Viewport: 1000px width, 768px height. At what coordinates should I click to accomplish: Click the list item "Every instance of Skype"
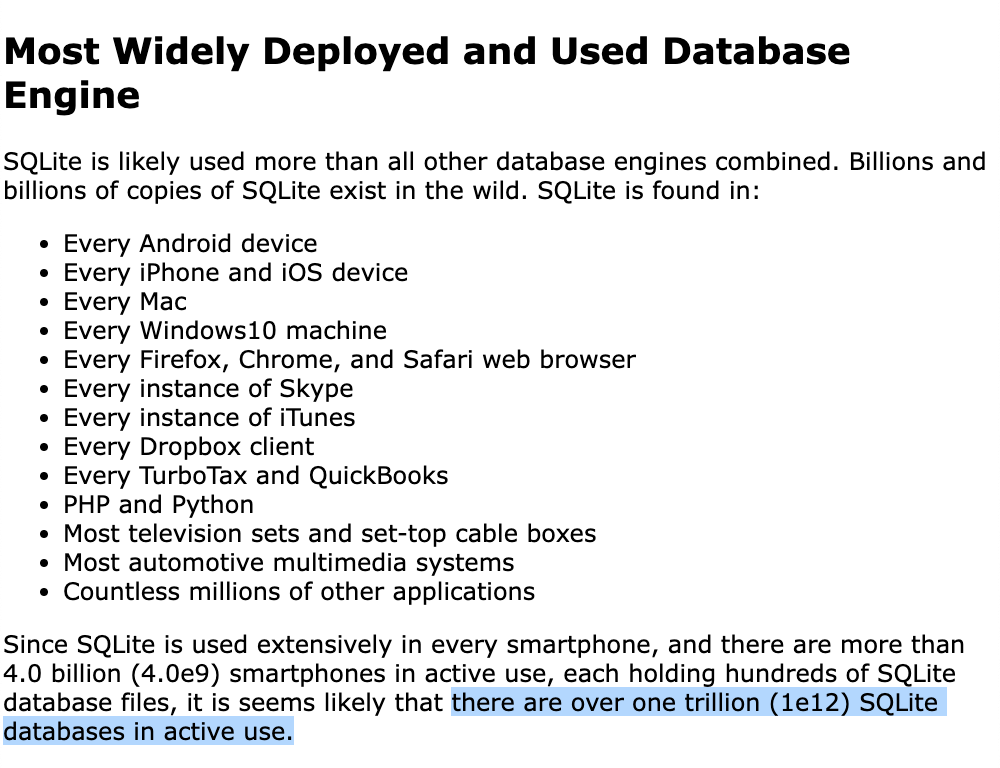(x=208, y=389)
